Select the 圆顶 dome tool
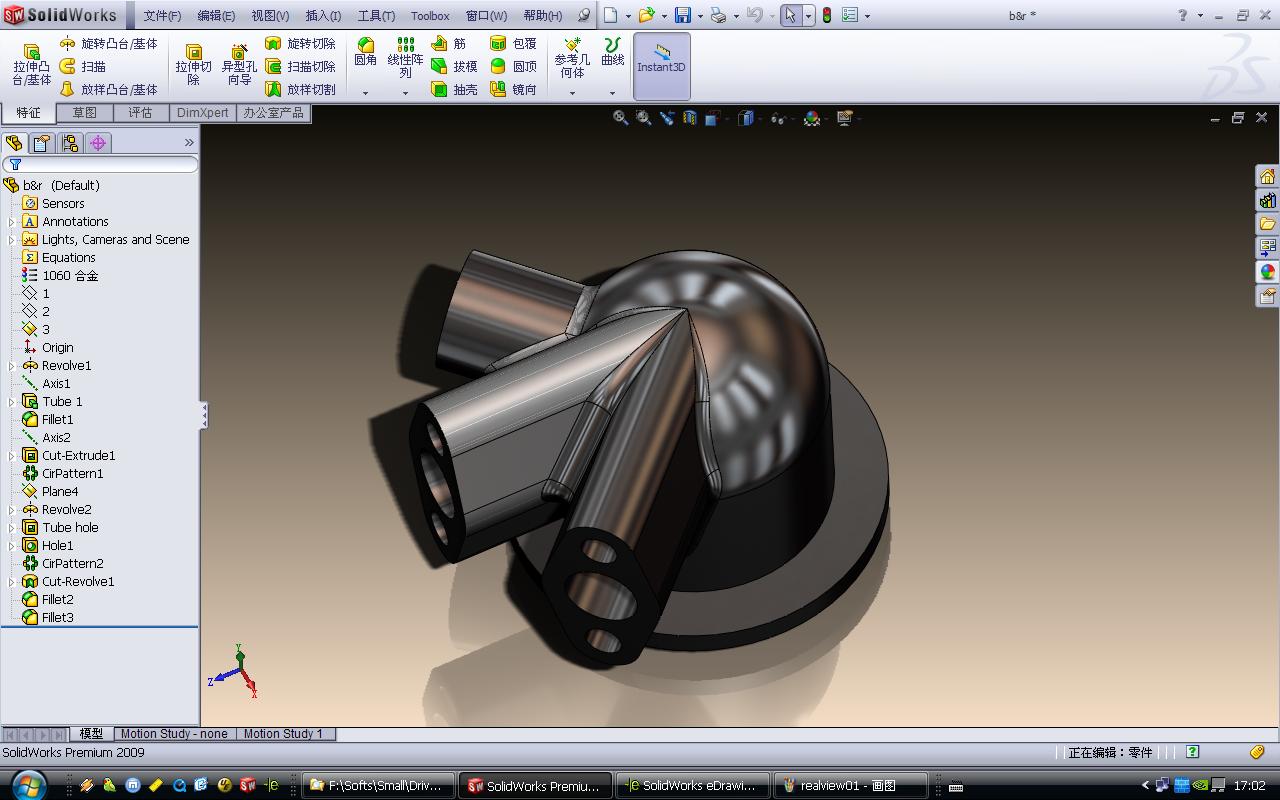The width and height of the screenshot is (1280, 800). pos(513,66)
